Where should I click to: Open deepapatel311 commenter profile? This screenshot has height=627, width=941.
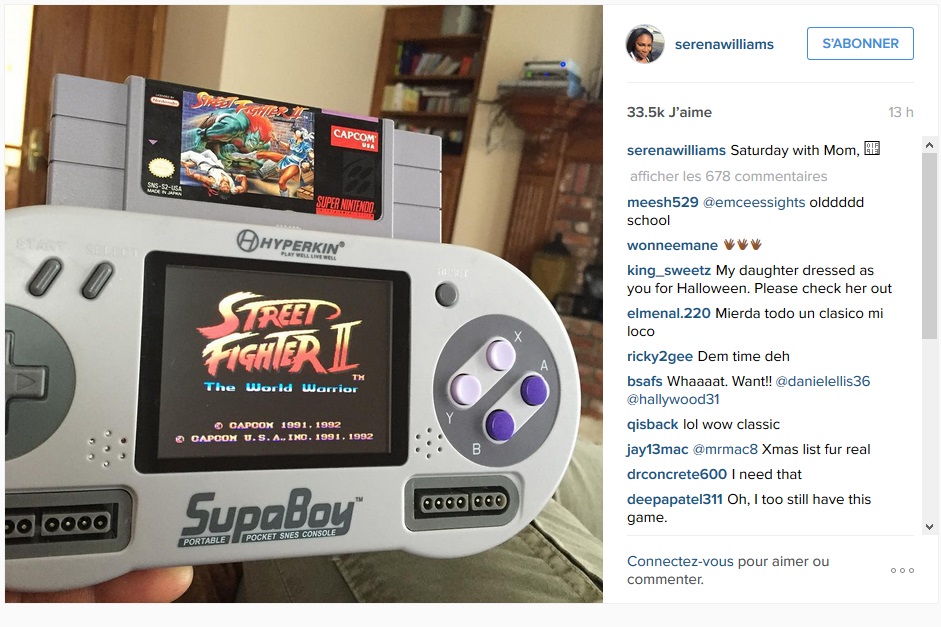click(x=675, y=500)
